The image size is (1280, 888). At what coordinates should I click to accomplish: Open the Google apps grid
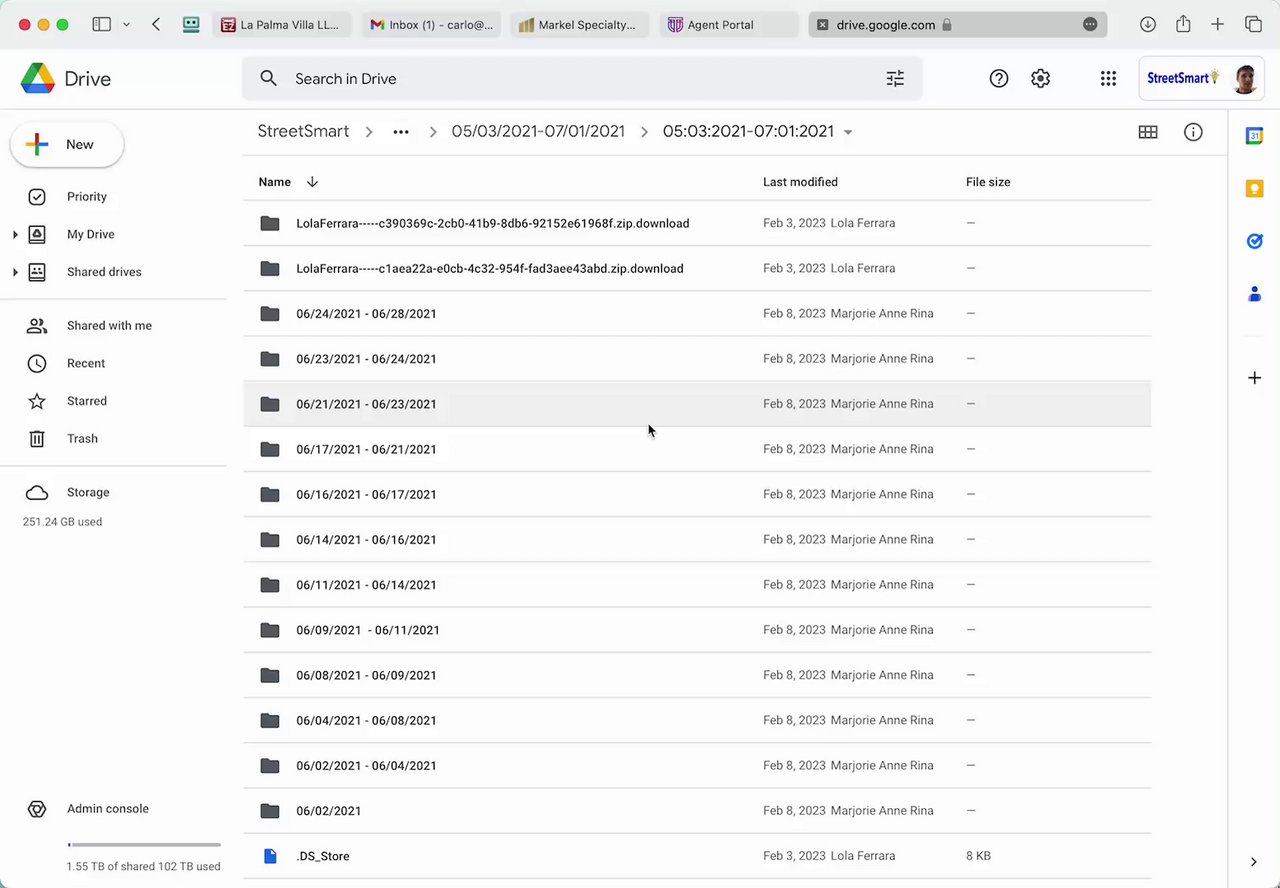click(1108, 79)
